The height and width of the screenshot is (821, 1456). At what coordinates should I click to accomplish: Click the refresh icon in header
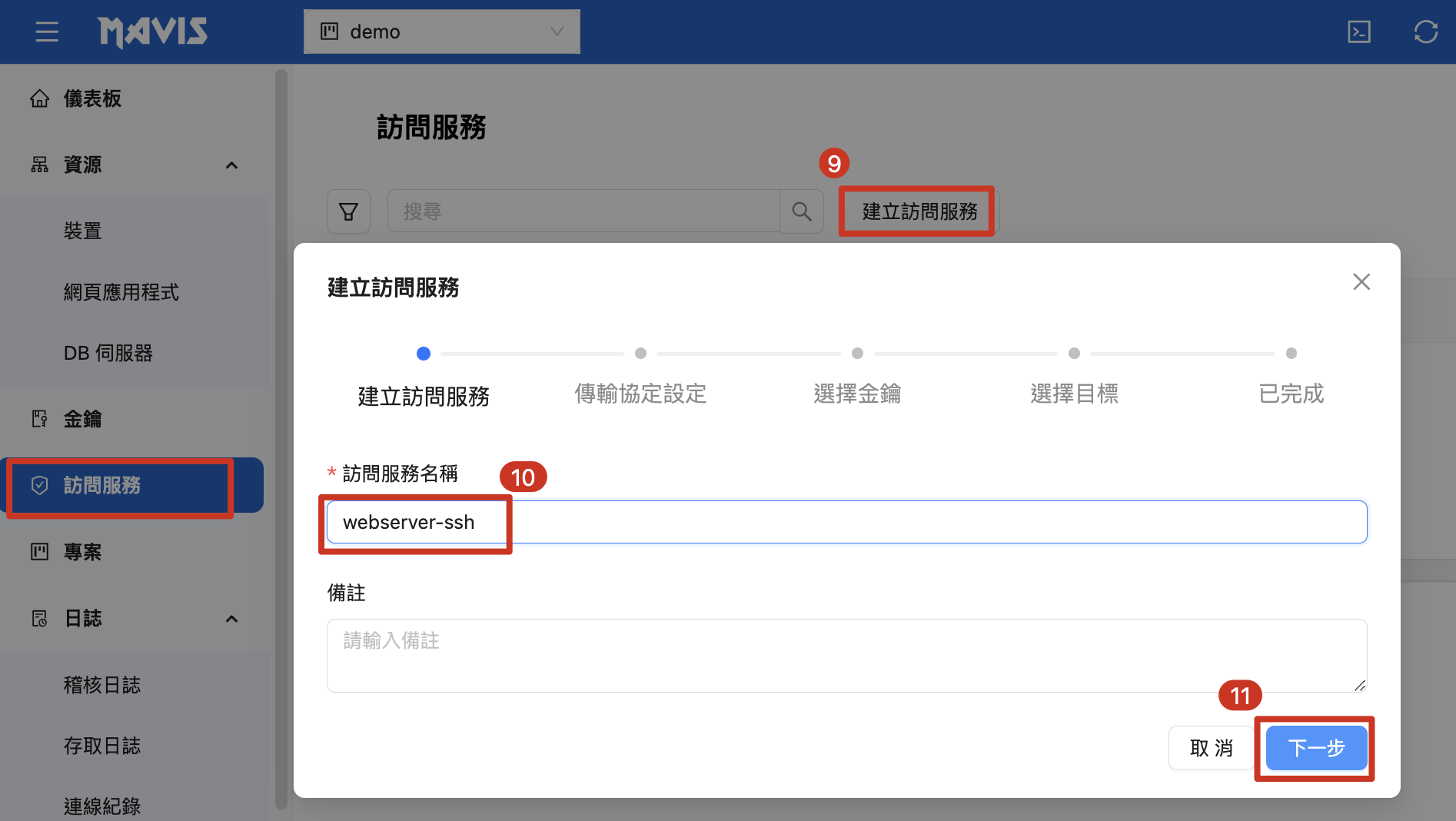(x=1425, y=32)
